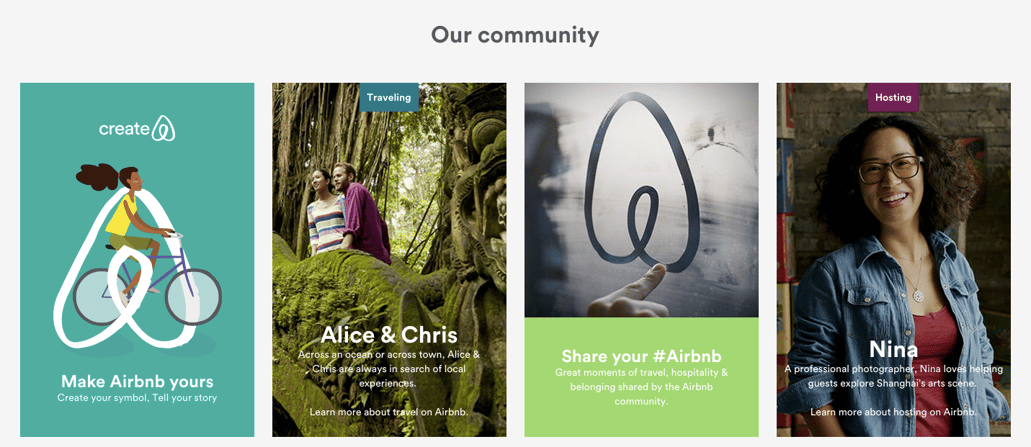Click the Airbnb symbol drawn on foggy glass
Viewport: 1031px width, 447px height.
click(642, 186)
